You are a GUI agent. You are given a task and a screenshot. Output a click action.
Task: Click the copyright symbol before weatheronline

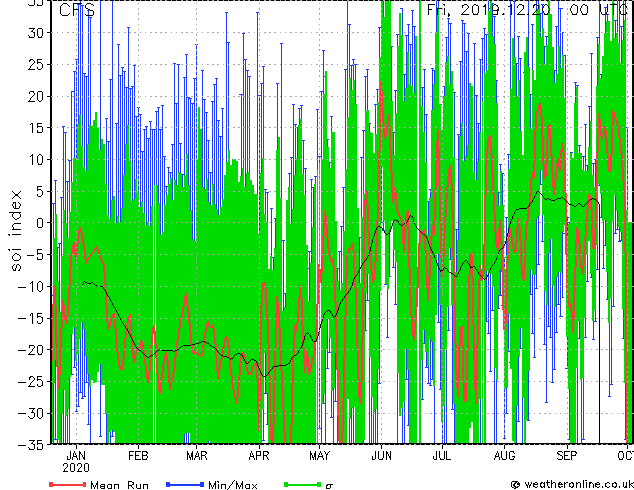tap(515, 484)
